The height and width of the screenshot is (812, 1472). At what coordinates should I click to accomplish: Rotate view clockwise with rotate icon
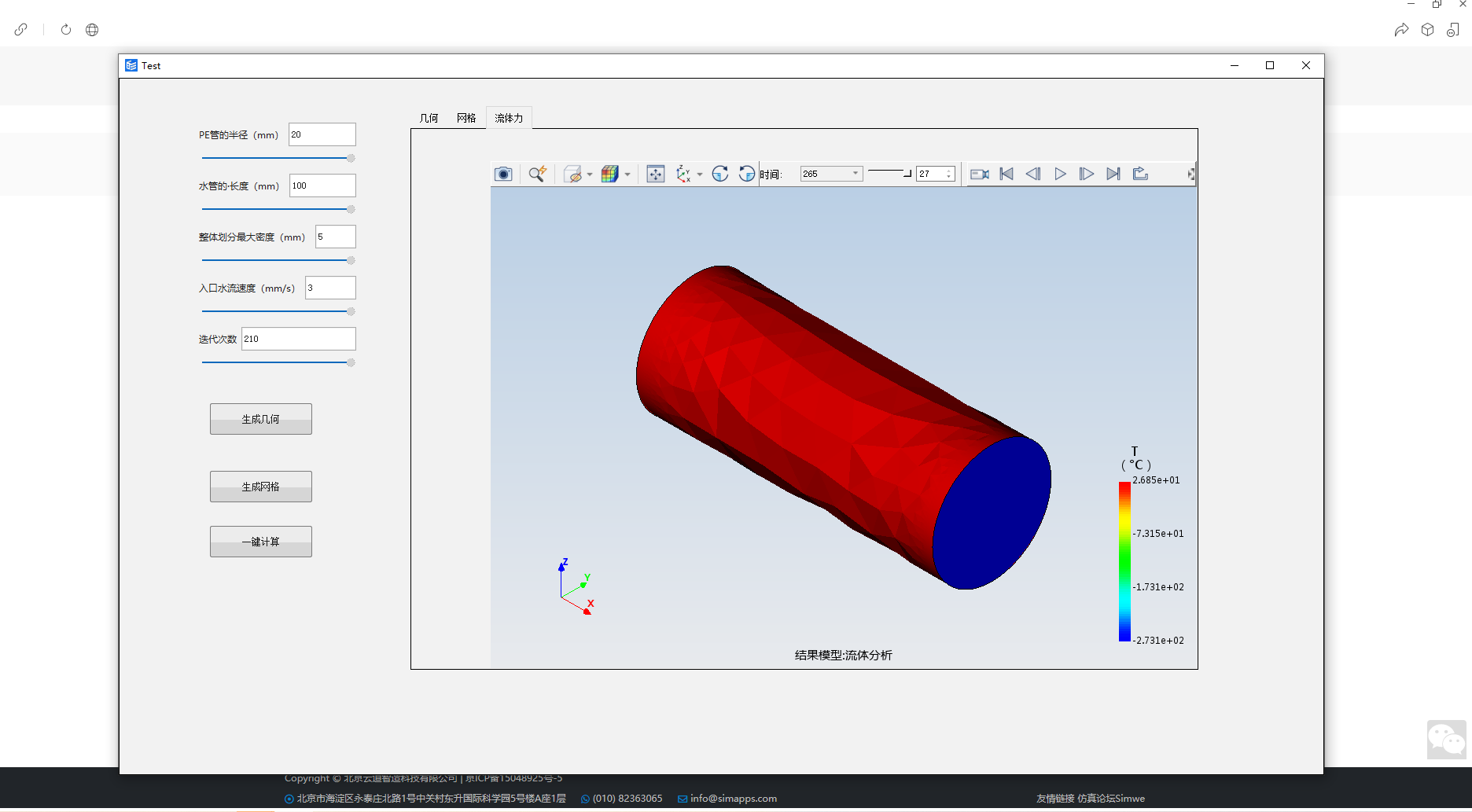pyautogui.click(x=720, y=174)
